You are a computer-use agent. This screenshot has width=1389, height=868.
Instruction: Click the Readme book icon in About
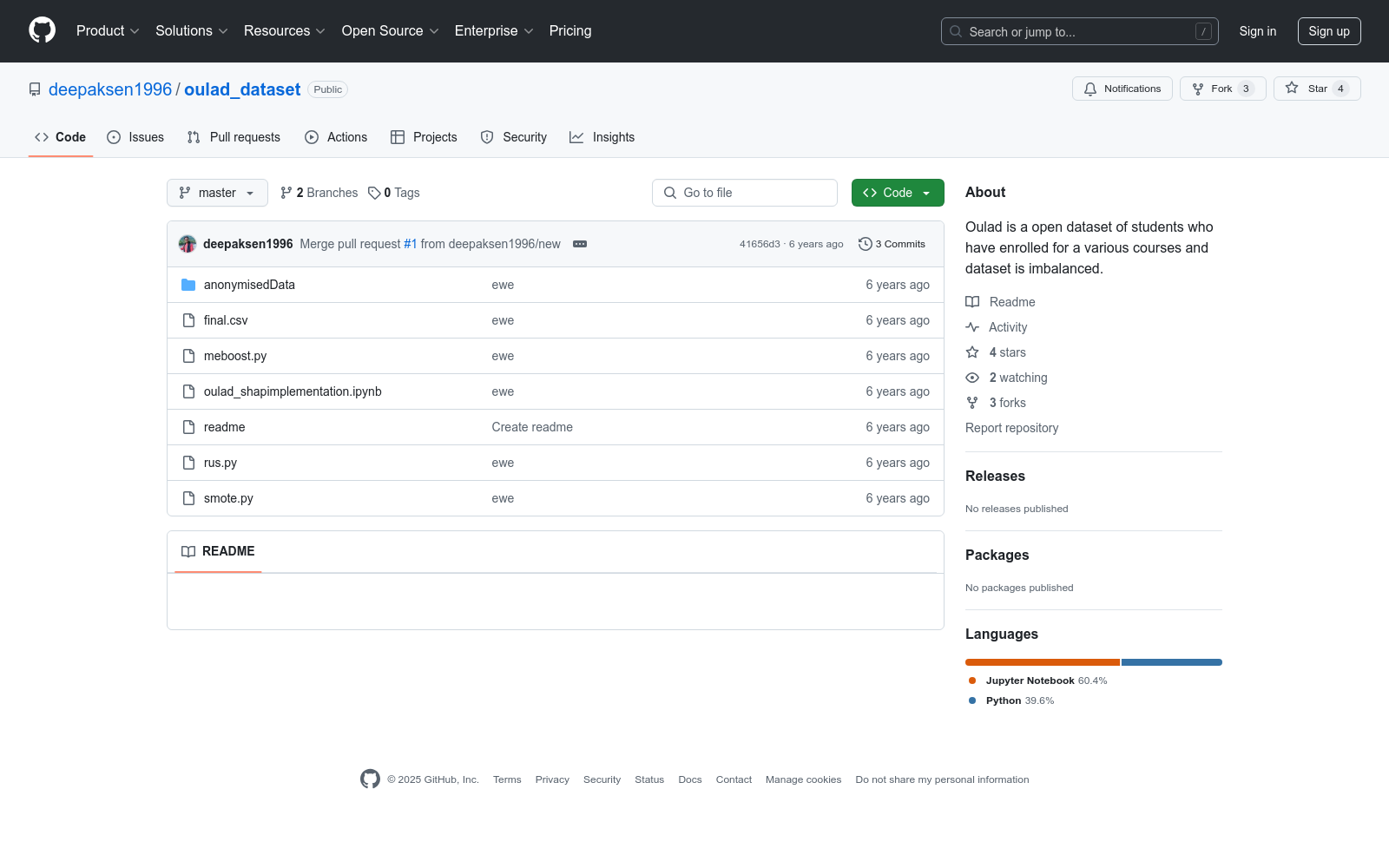coord(972,302)
